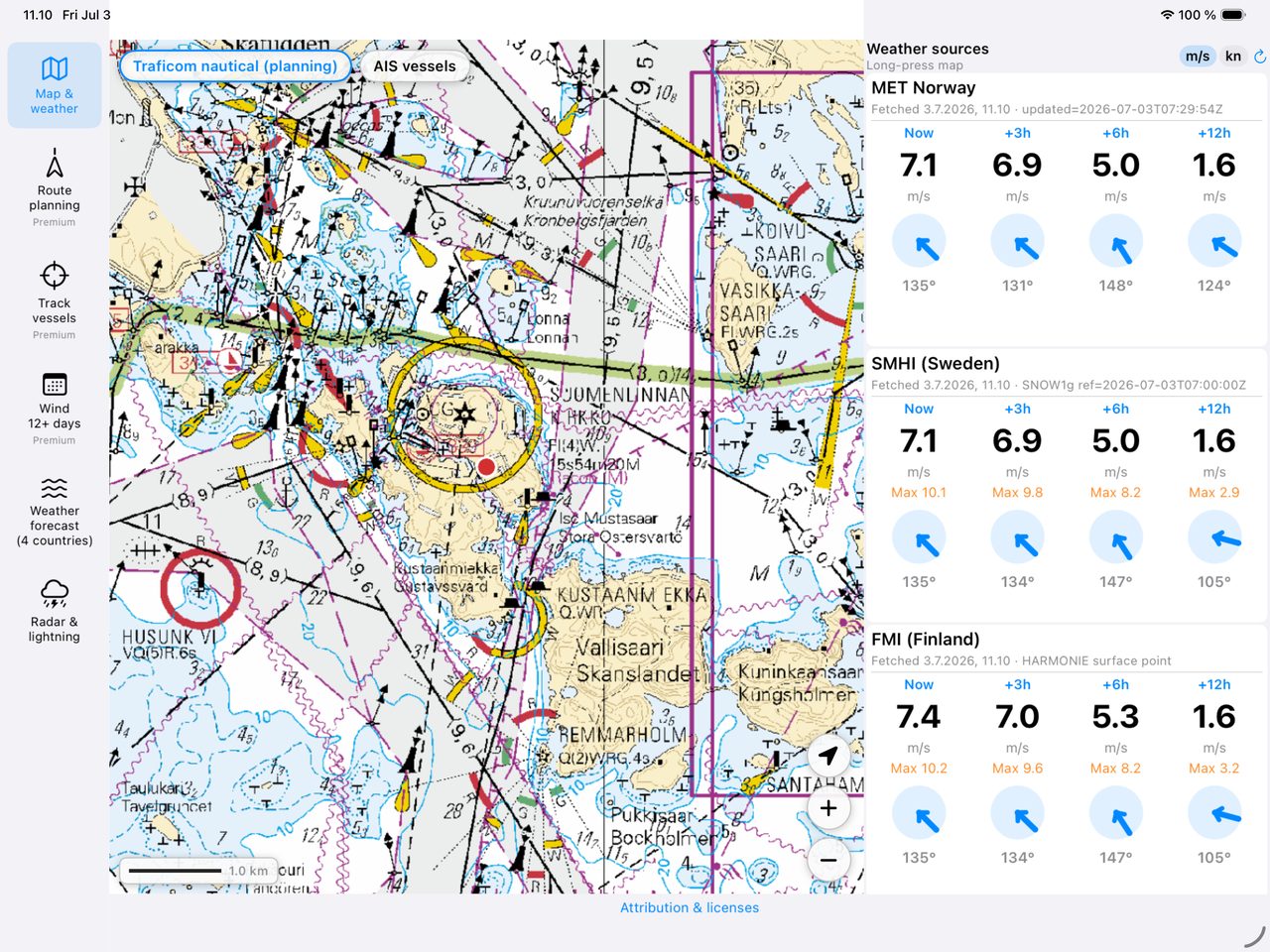Click MET Norway +6h wind arrow

pos(1116,241)
